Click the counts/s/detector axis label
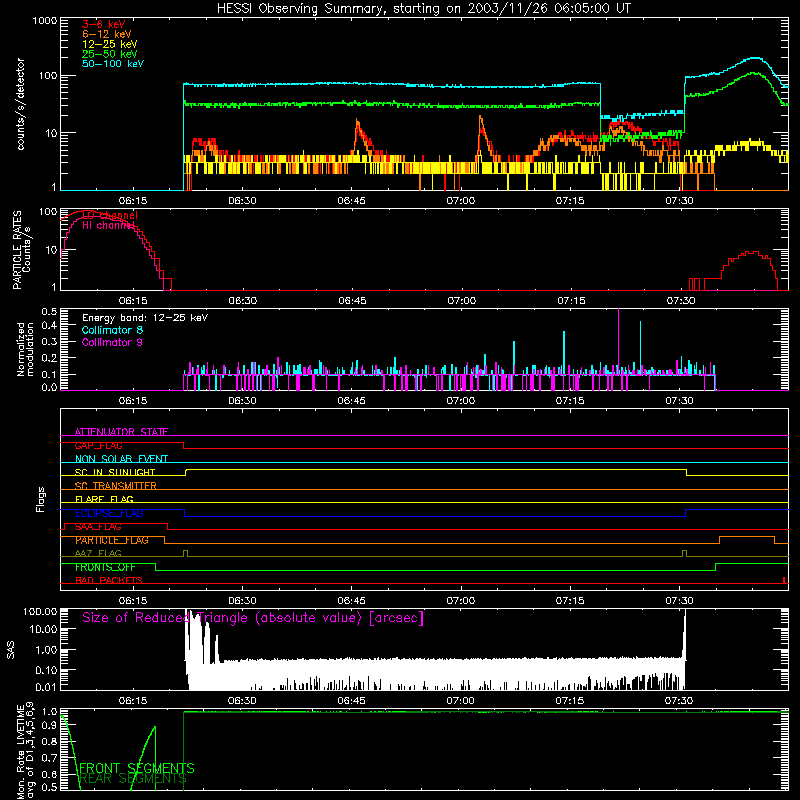 pyautogui.click(x=20, y=104)
